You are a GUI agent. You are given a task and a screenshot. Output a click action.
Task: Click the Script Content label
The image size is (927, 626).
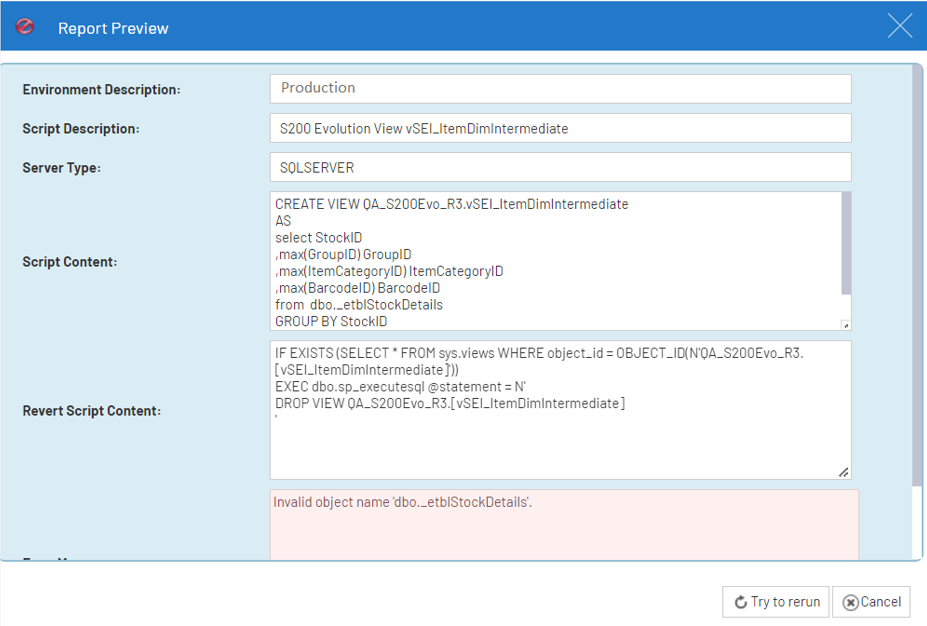point(70,262)
